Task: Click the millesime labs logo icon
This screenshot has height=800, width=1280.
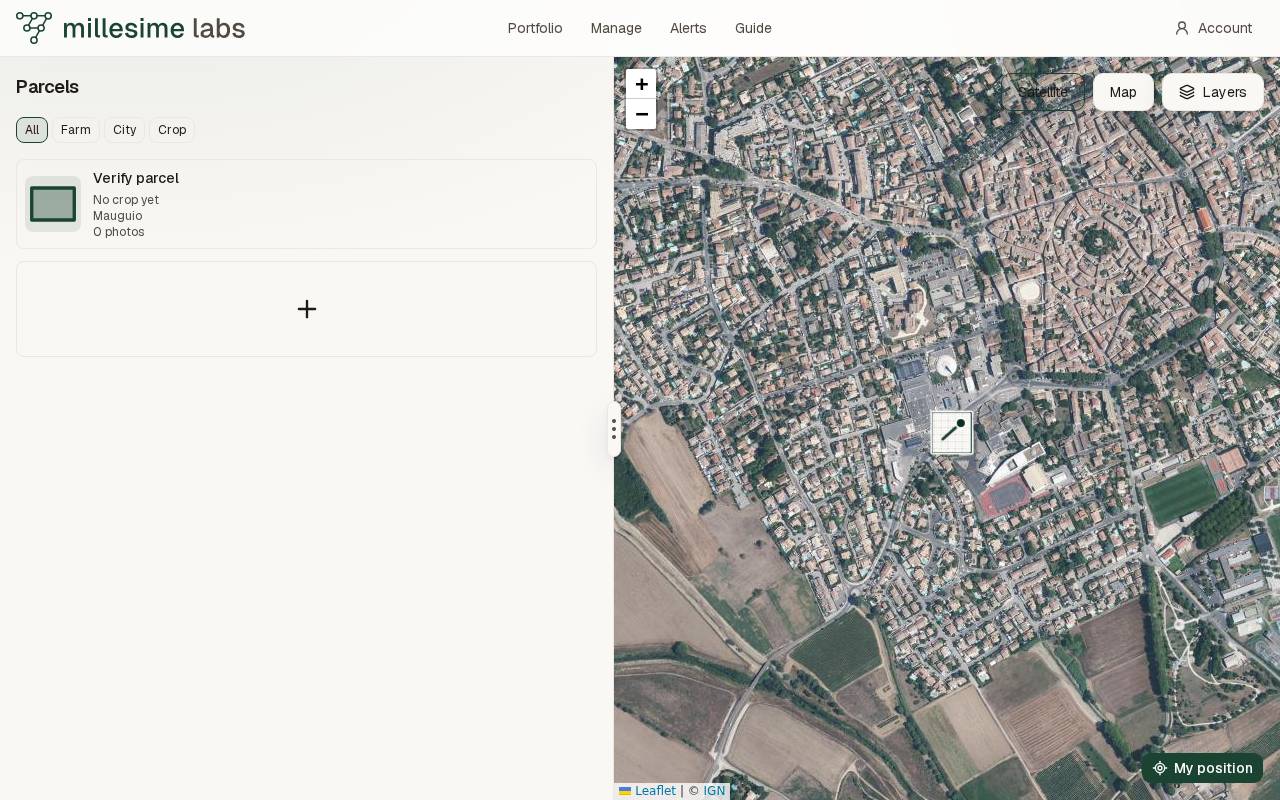Action: (x=34, y=28)
